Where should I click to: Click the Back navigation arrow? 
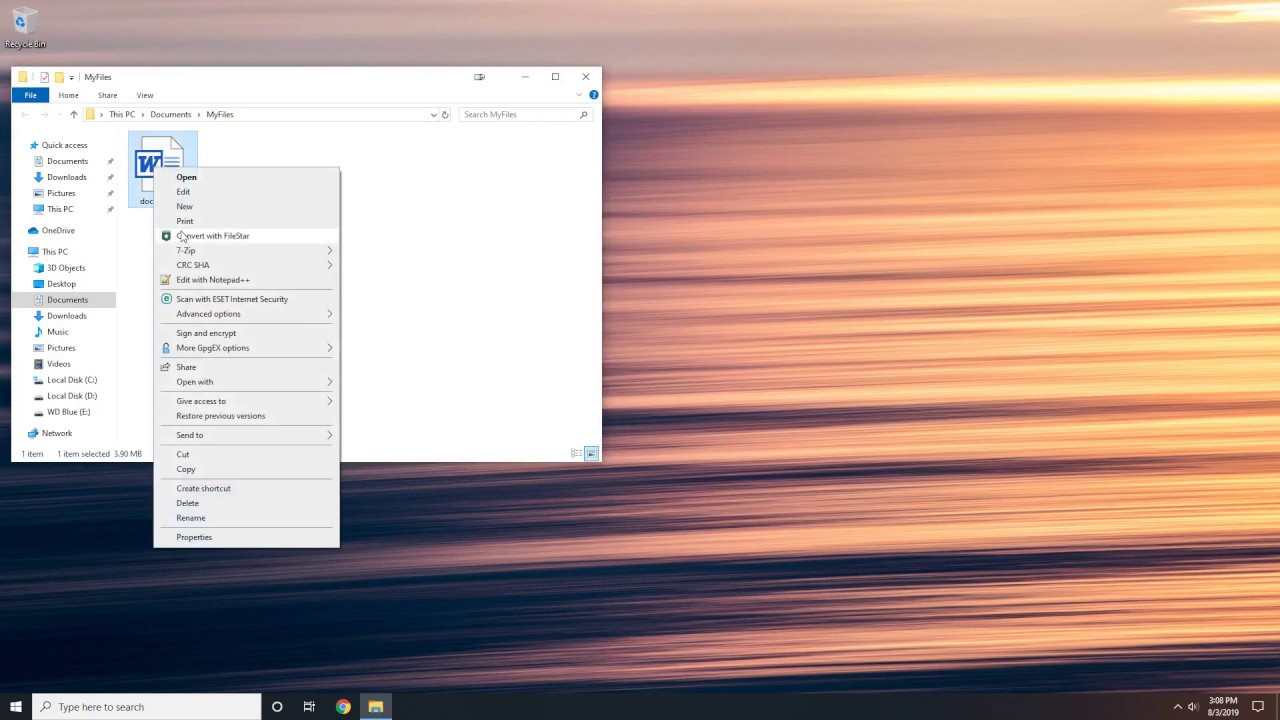click(25, 114)
